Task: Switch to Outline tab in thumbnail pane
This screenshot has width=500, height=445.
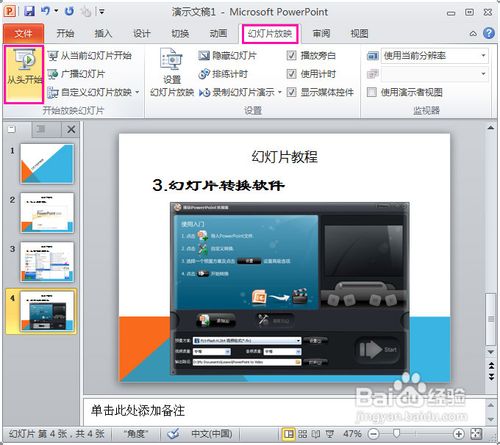Action: [42, 129]
